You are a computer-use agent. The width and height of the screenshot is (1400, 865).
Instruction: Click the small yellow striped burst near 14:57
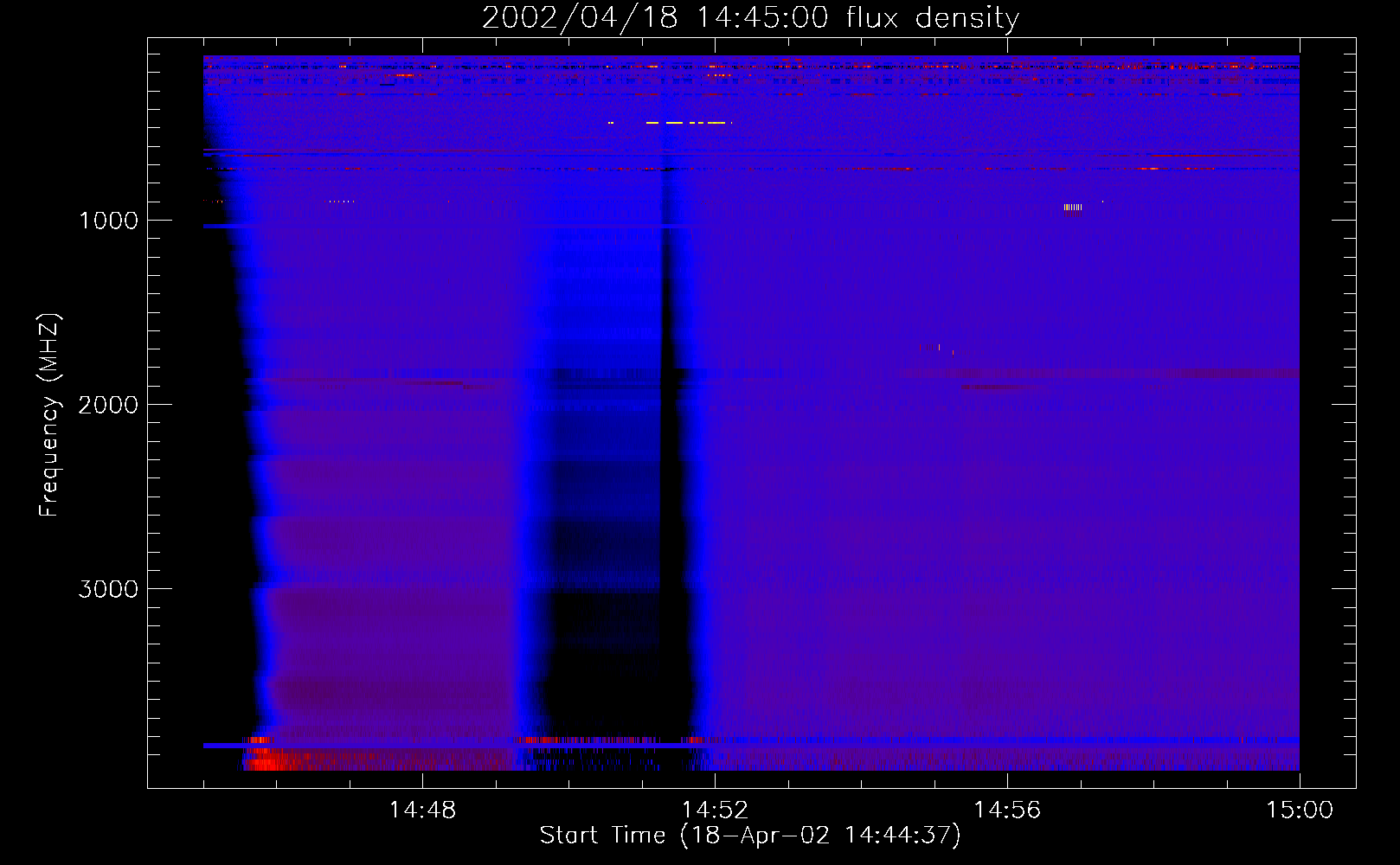tap(1072, 207)
